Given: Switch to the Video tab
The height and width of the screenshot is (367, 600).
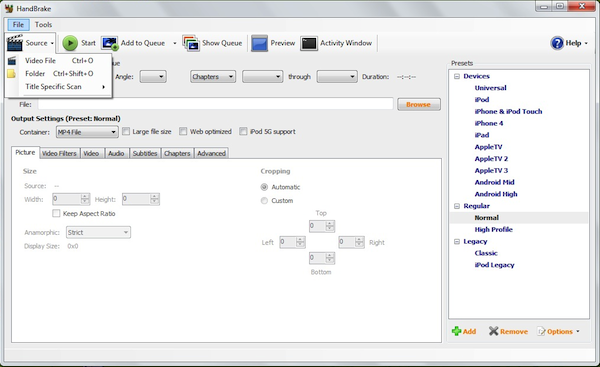Looking at the screenshot, I should point(91,153).
